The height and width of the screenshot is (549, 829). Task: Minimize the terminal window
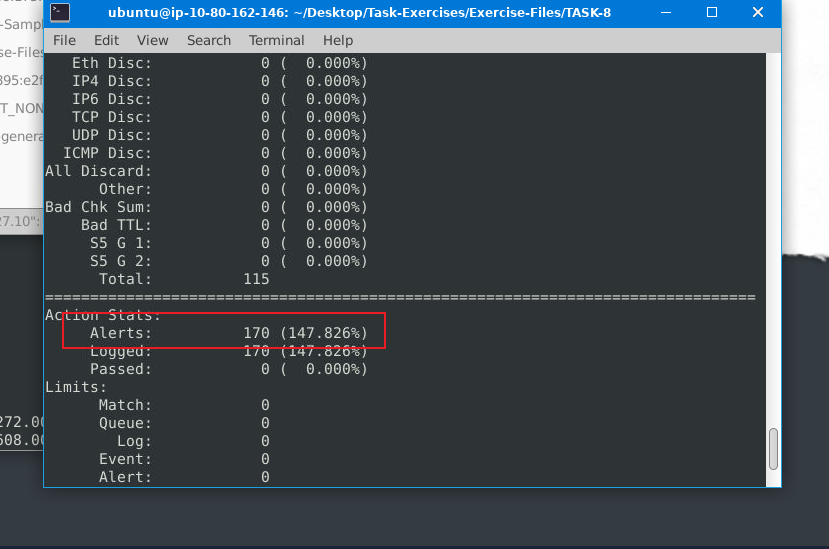(666, 12)
